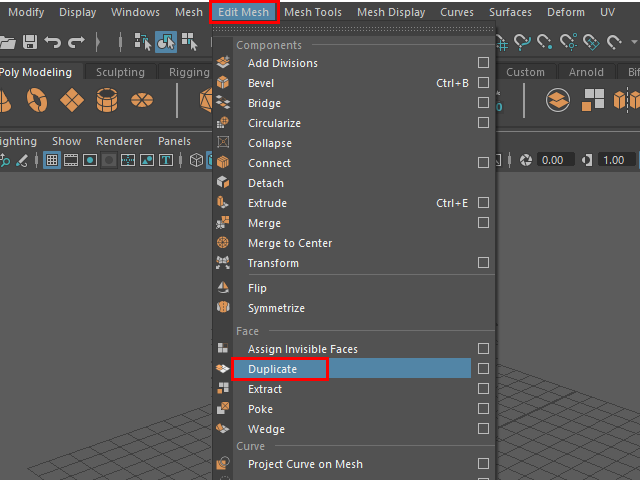Click the Save scene floppy disk icon
The image size is (640, 480).
[x=29, y=42]
